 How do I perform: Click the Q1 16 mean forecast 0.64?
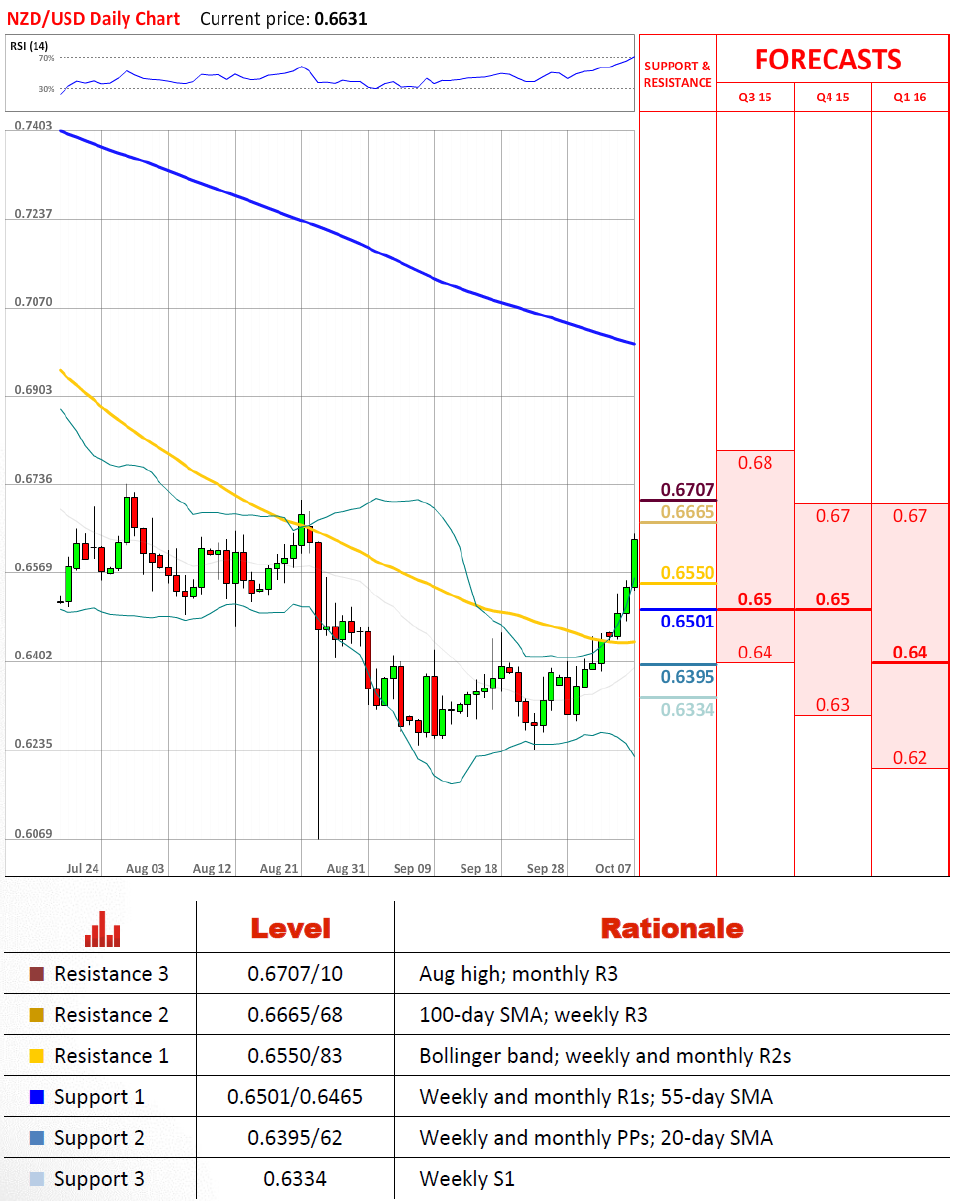tap(910, 652)
